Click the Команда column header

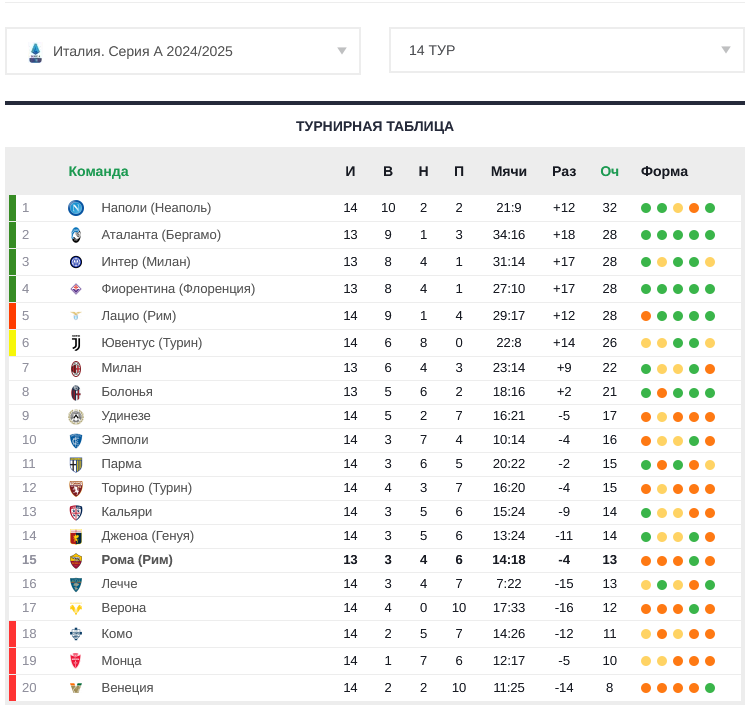[x=98, y=171]
